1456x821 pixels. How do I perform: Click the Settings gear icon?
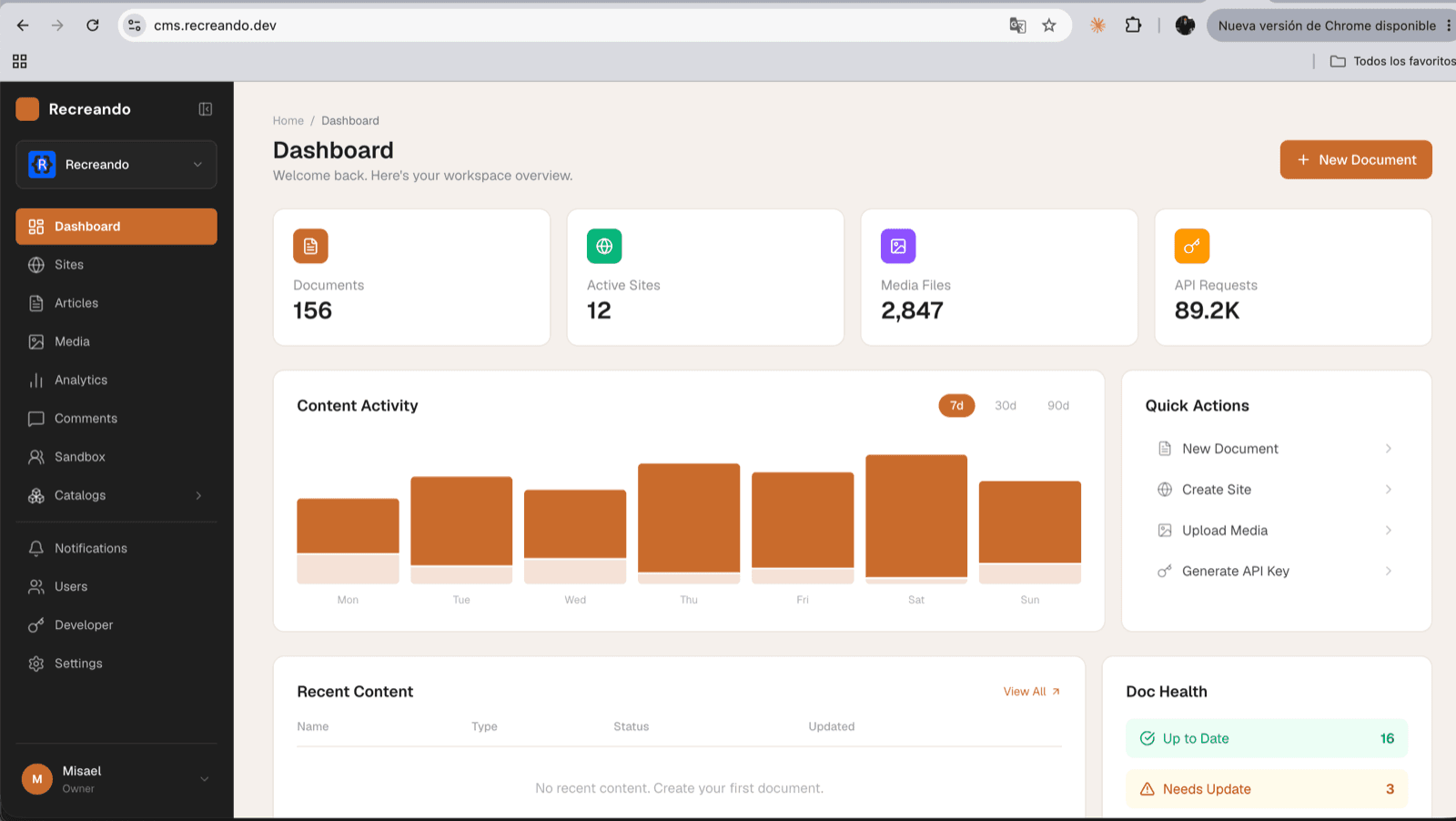[36, 664]
